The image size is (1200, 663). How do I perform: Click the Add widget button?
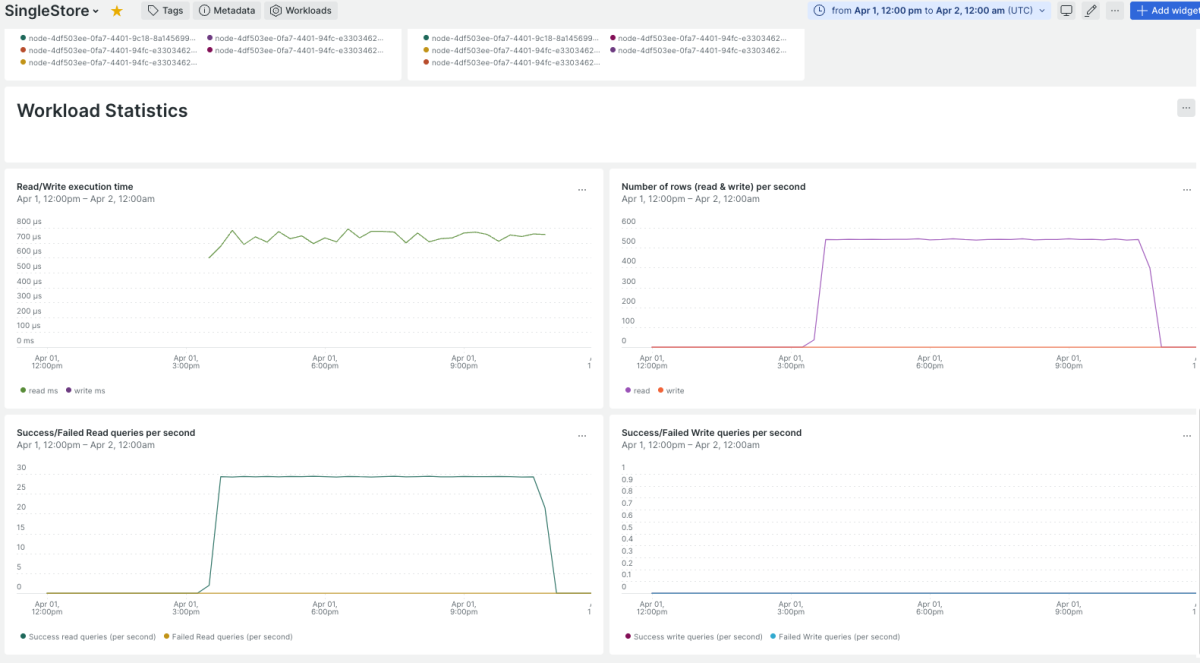pos(1166,11)
